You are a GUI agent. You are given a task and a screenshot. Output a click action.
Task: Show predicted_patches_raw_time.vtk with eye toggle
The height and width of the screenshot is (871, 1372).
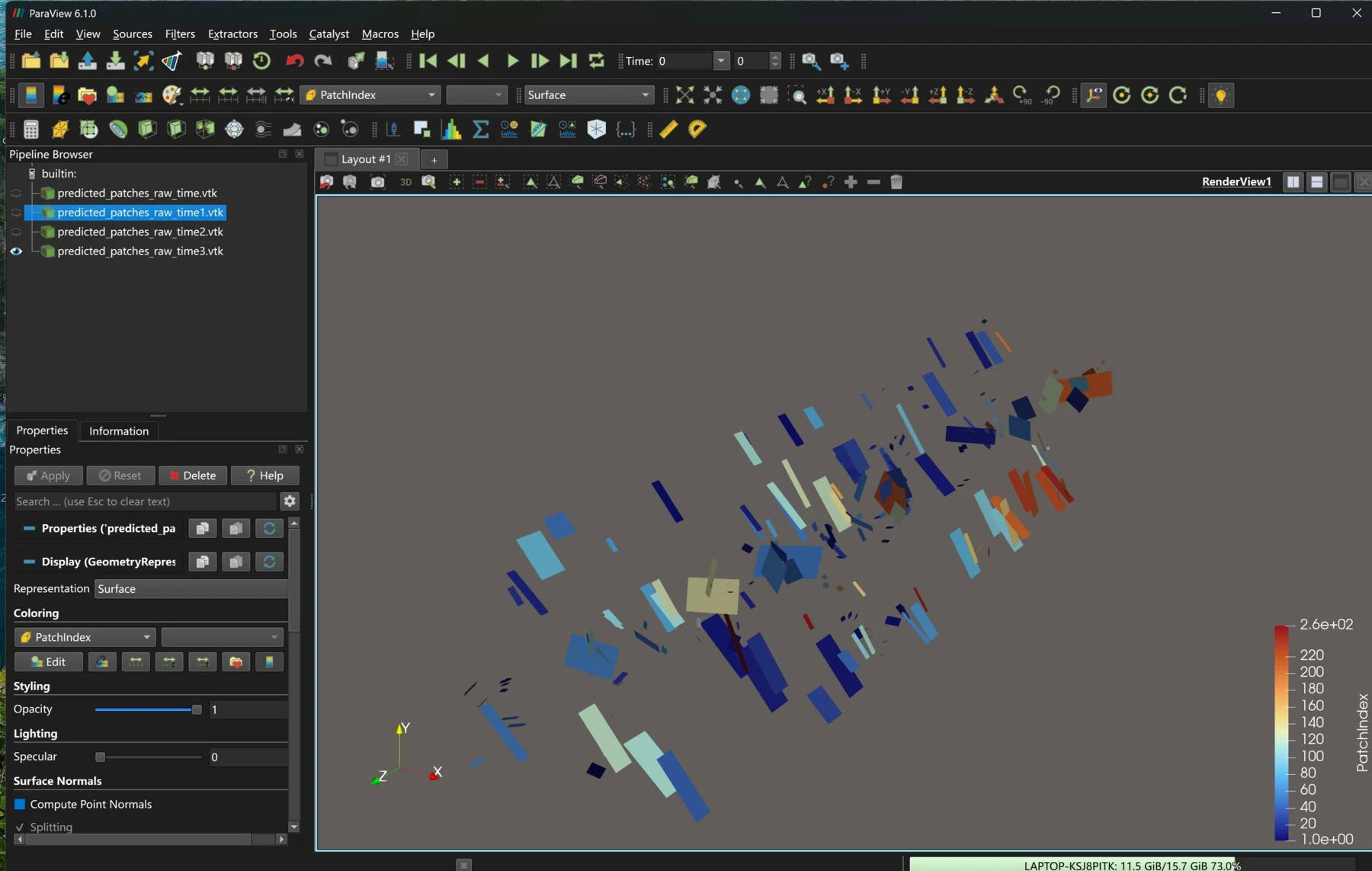coord(16,194)
